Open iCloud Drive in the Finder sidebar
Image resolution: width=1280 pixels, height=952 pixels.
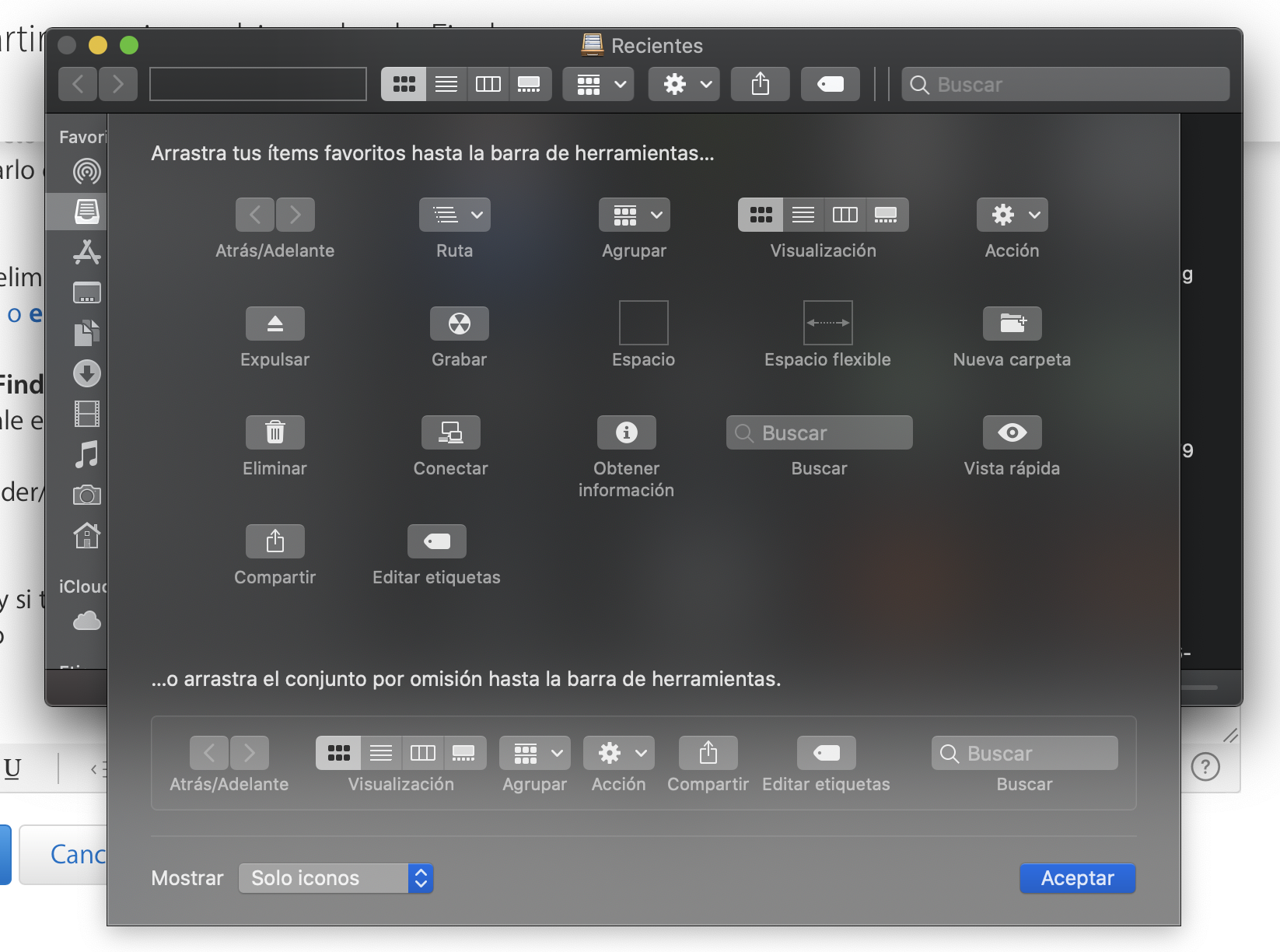click(x=86, y=621)
